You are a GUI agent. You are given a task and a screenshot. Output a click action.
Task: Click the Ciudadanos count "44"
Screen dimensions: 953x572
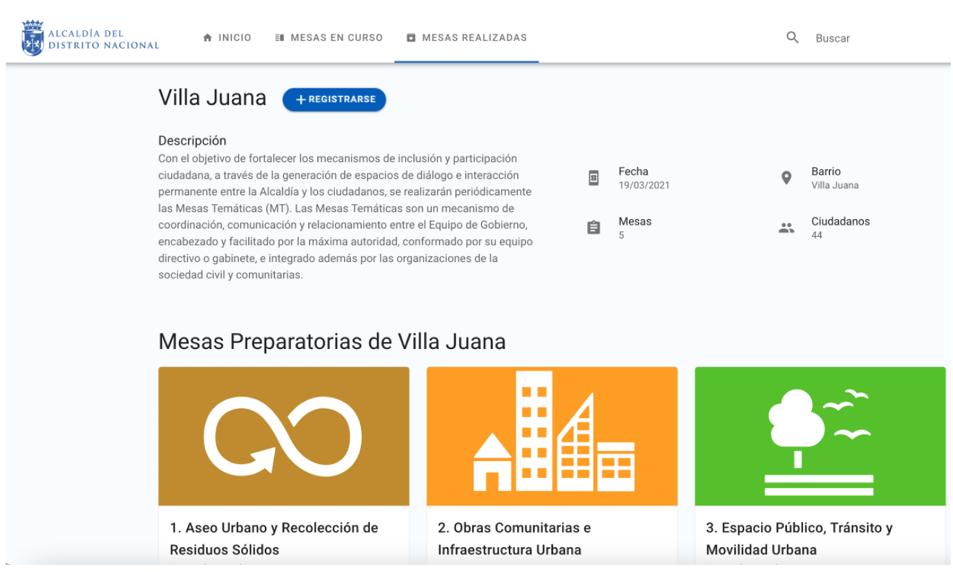pyautogui.click(x=817, y=235)
